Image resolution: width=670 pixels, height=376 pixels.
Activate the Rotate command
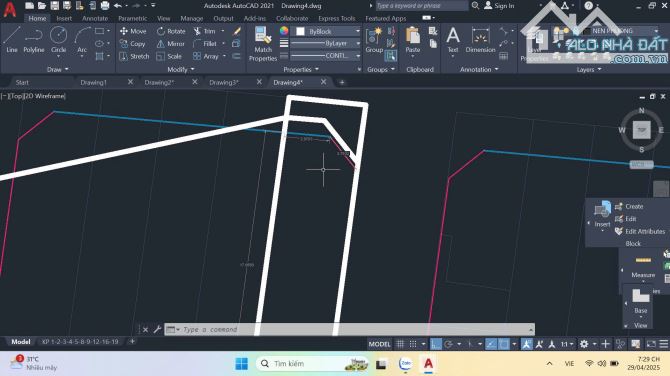[171, 31]
